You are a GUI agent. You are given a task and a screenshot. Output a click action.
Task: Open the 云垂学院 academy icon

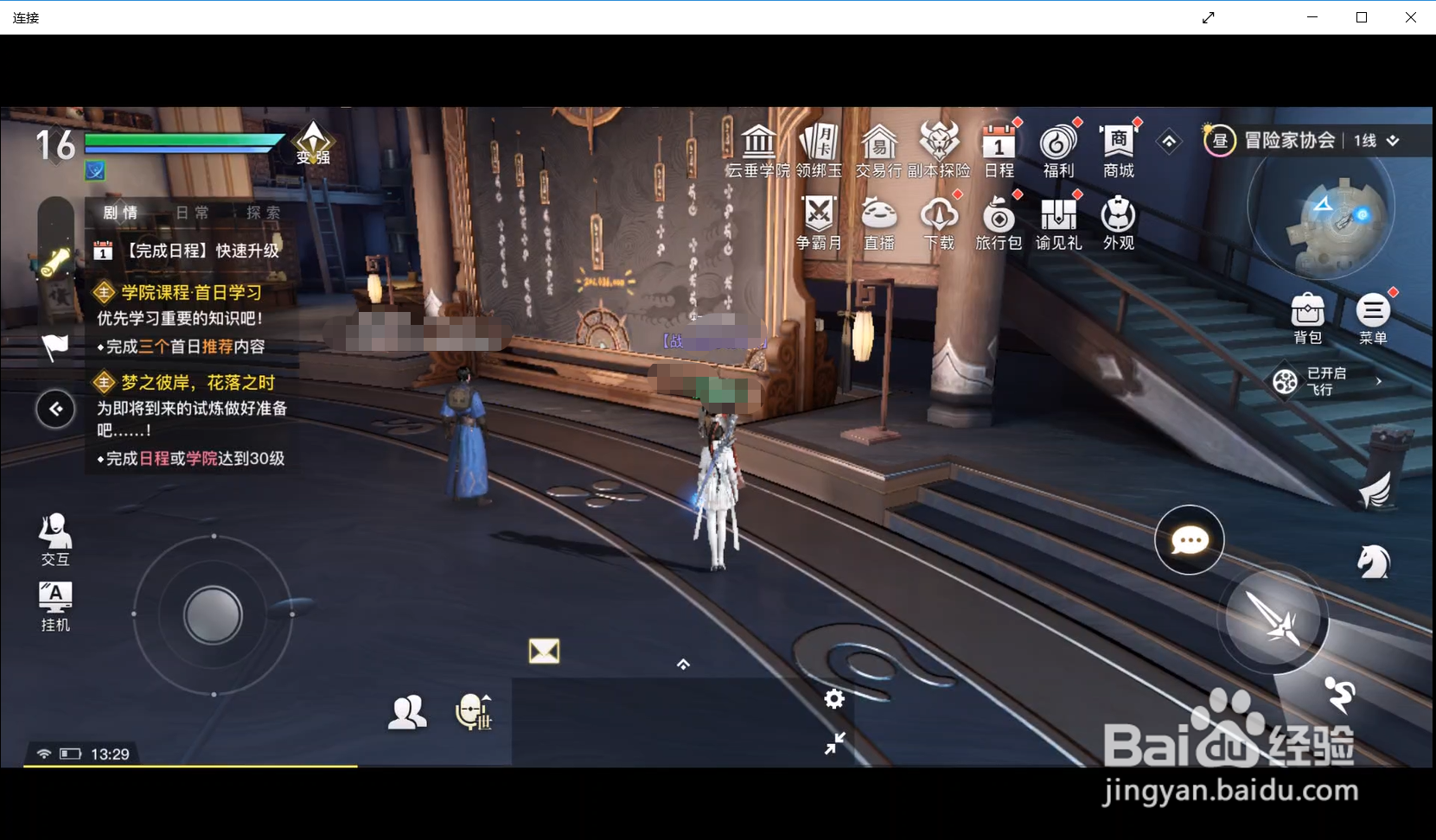coord(758,150)
